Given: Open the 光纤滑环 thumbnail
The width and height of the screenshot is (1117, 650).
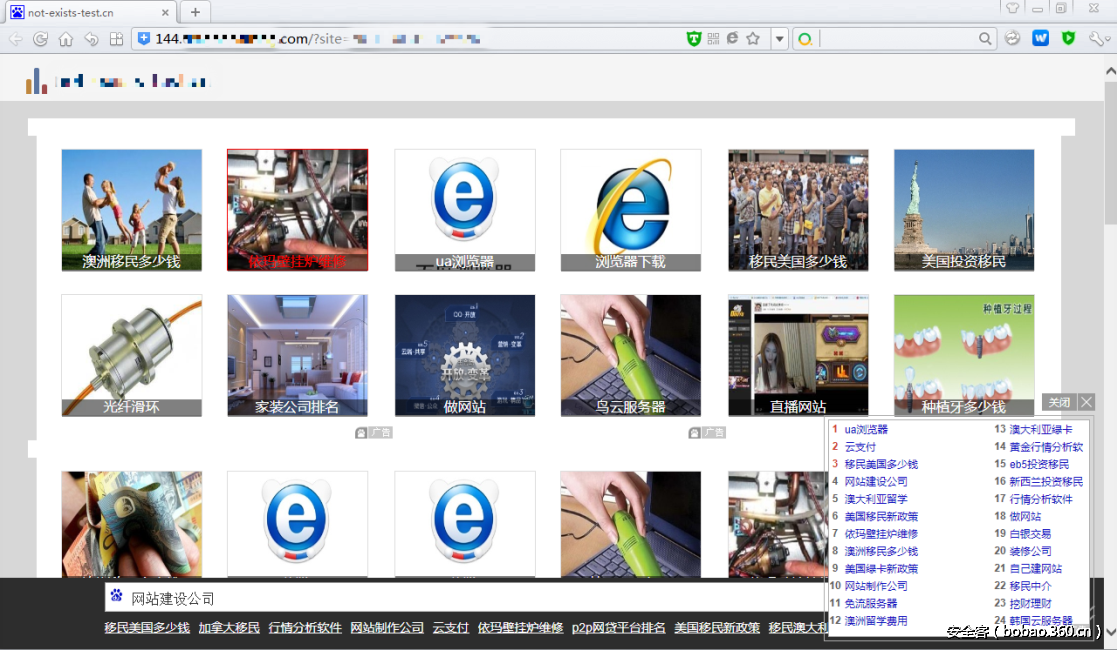Looking at the screenshot, I should [x=132, y=356].
